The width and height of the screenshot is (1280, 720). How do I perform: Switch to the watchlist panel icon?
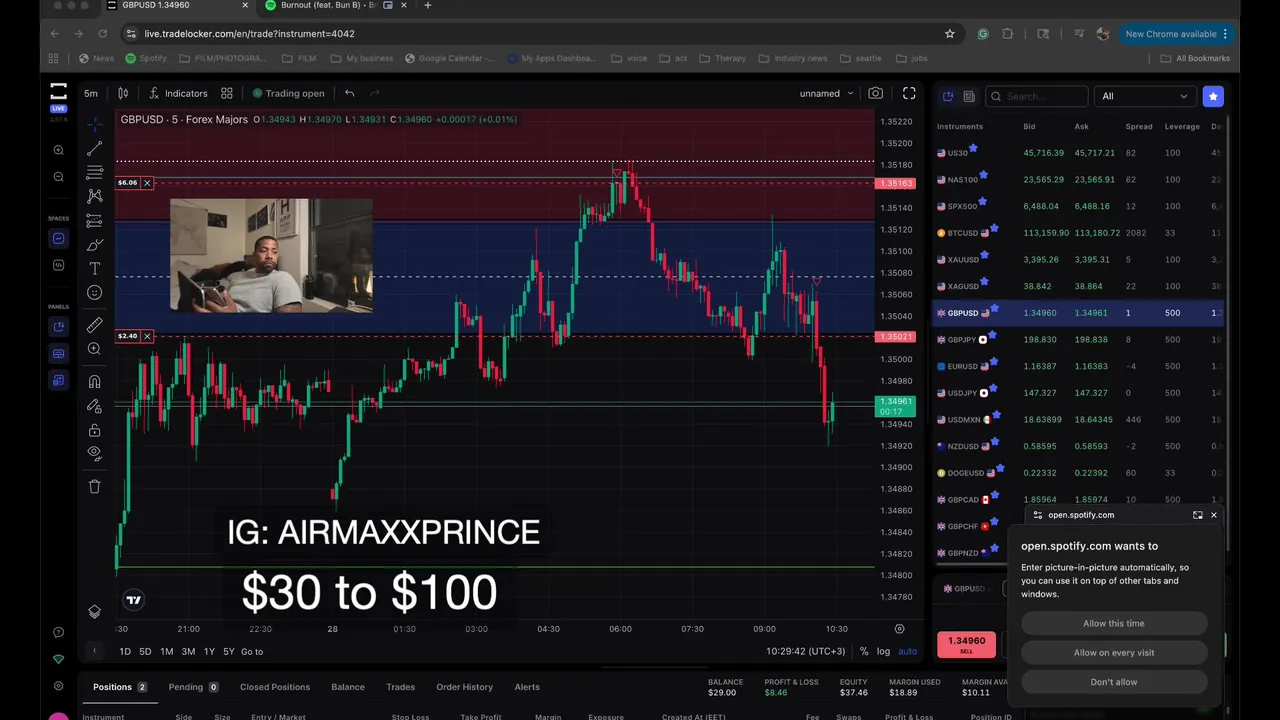pos(948,96)
